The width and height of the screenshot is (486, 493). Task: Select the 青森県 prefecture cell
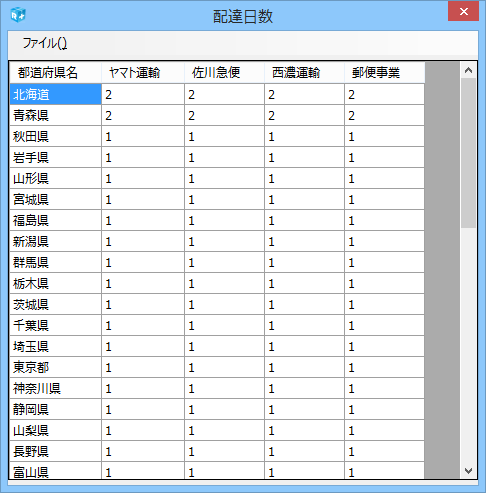coord(55,115)
